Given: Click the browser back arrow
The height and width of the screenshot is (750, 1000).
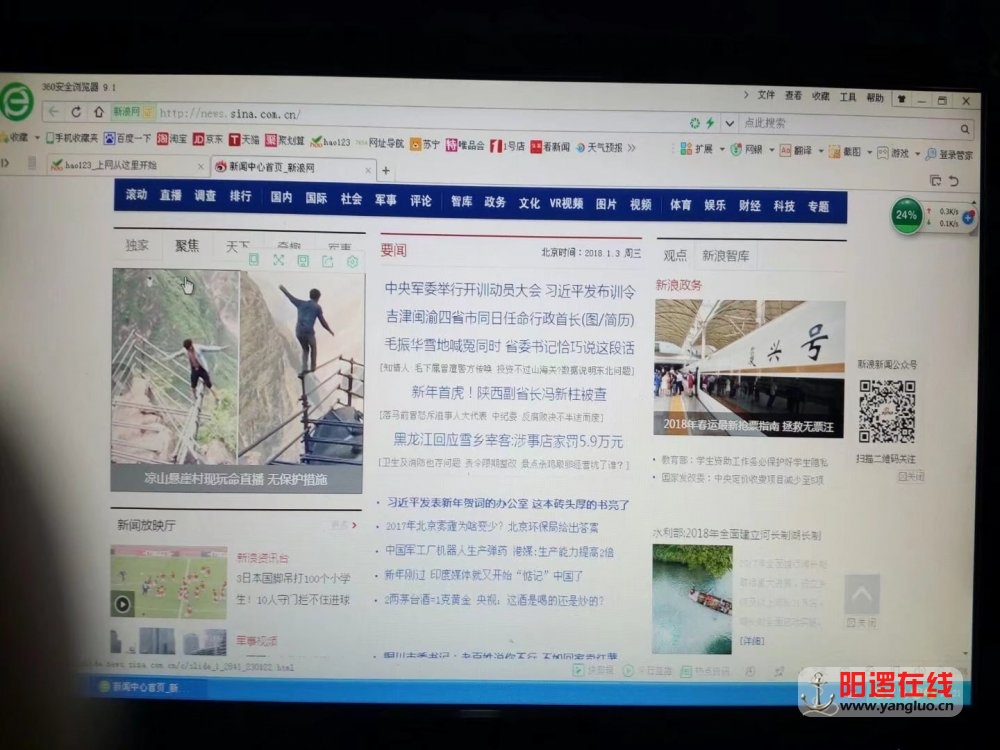Looking at the screenshot, I should 54,111.
